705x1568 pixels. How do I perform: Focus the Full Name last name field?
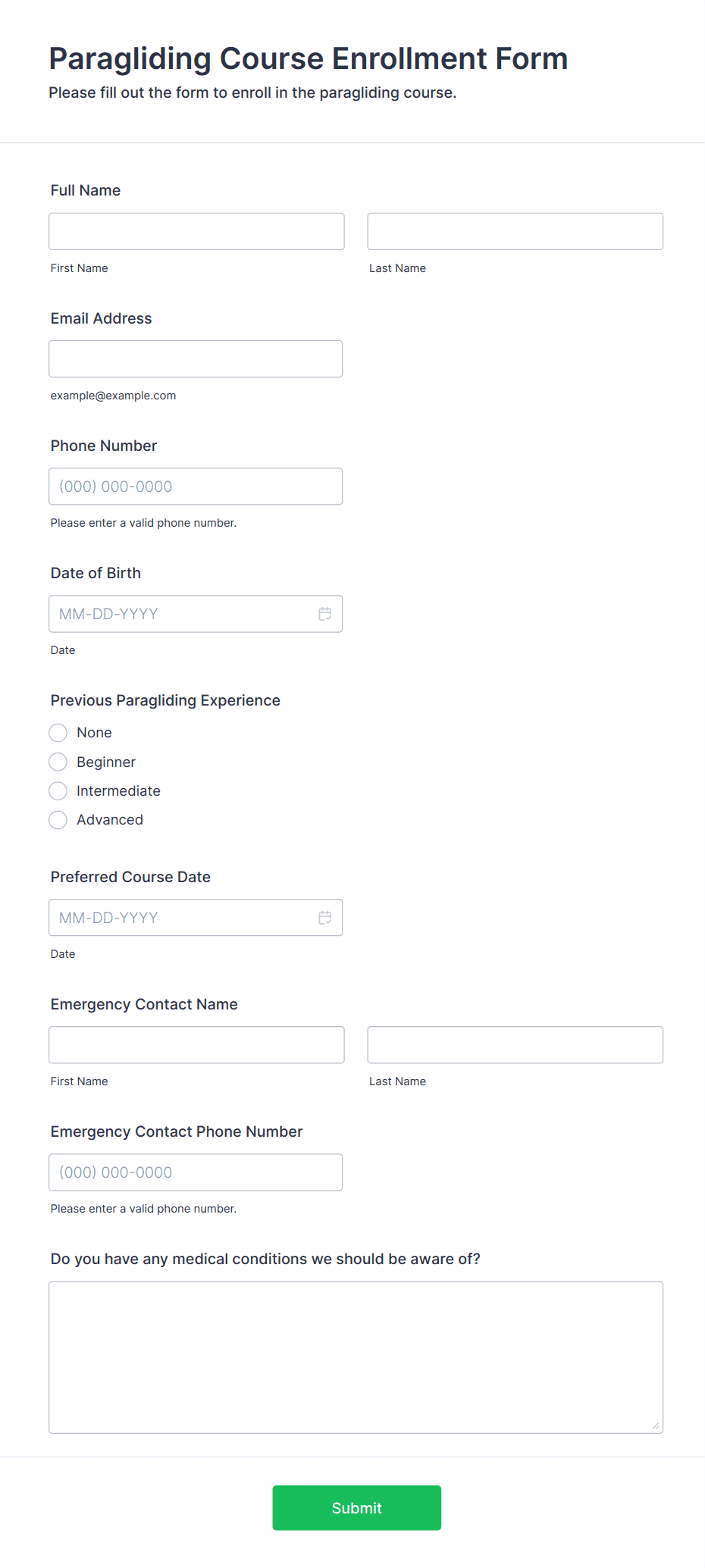tap(515, 231)
